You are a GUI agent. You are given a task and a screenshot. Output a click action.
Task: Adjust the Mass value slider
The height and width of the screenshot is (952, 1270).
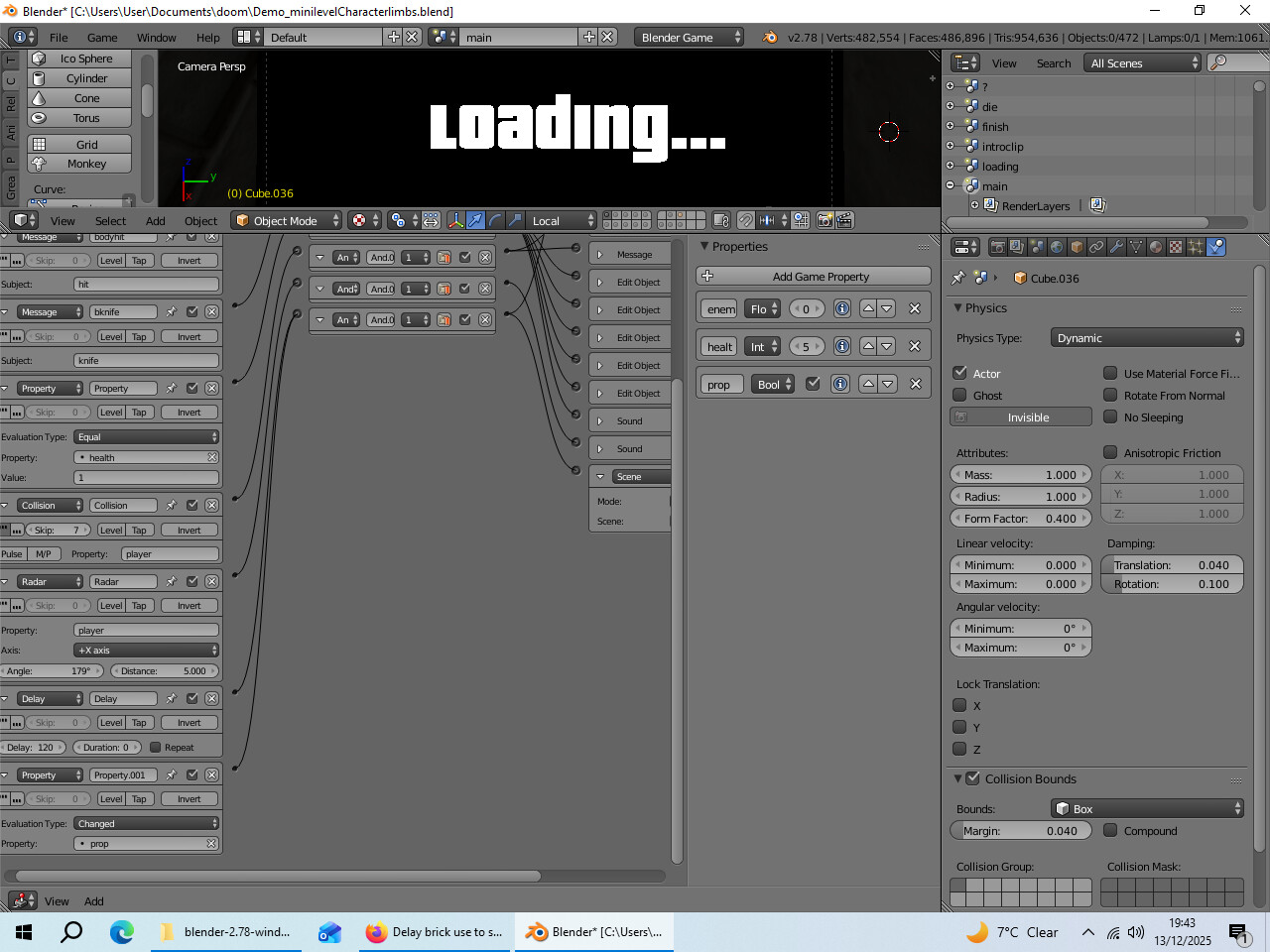coord(1021,475)
